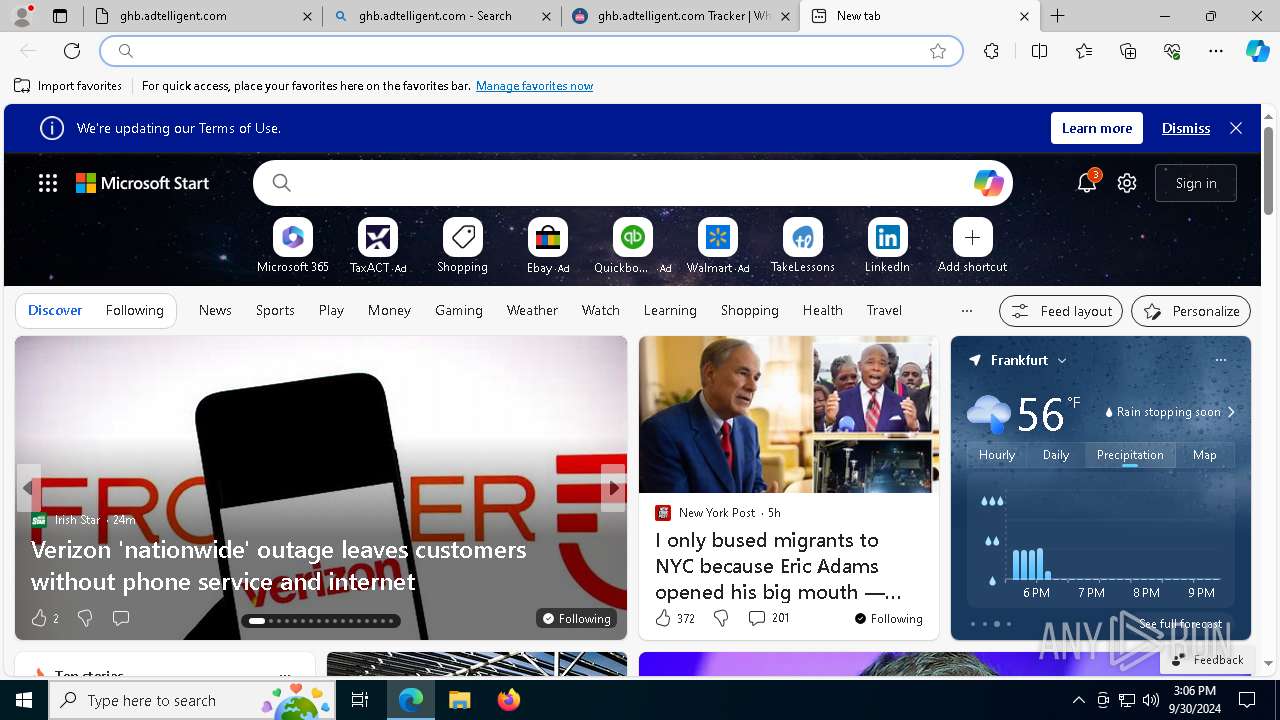Click the Sign in button
This screenshot has height=720, width=1280.
(1196, 183)
